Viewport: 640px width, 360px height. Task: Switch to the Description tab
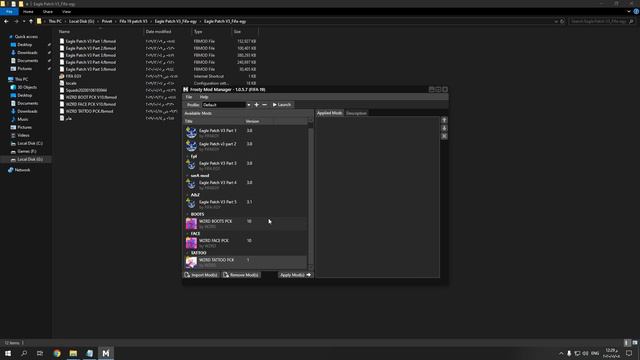point(356,113)
